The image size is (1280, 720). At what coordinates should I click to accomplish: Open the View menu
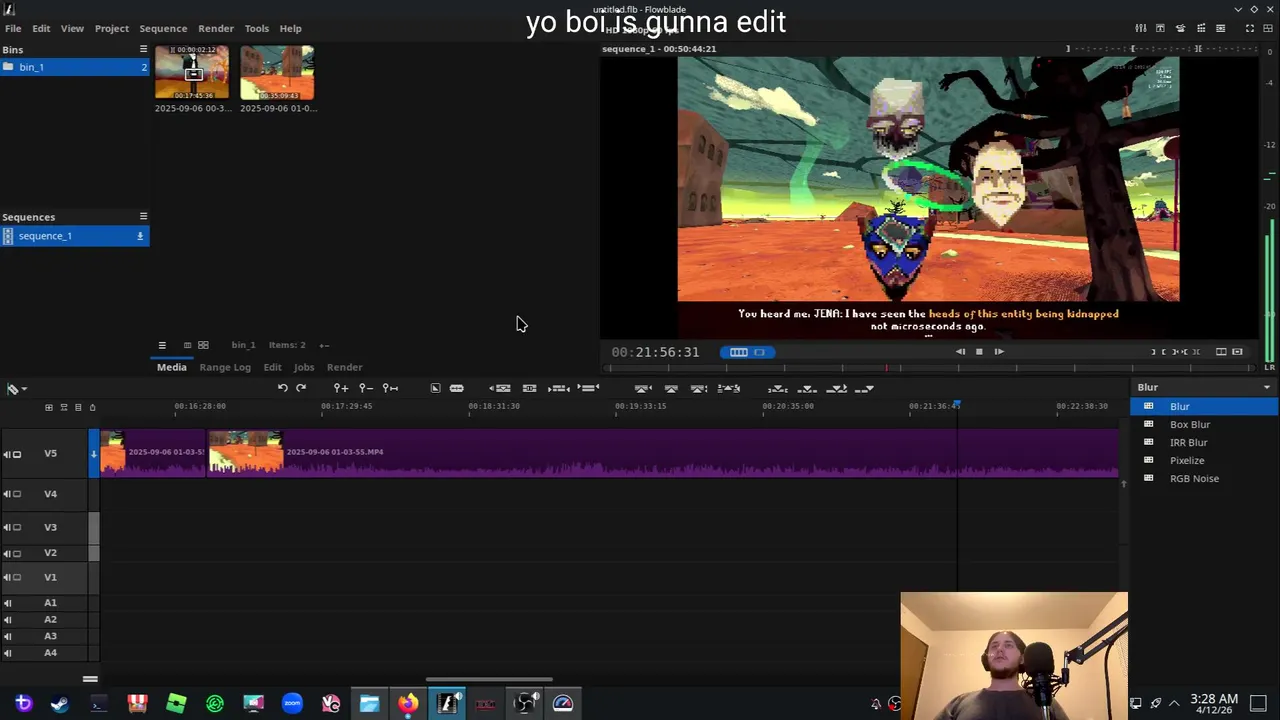(72, 28)
